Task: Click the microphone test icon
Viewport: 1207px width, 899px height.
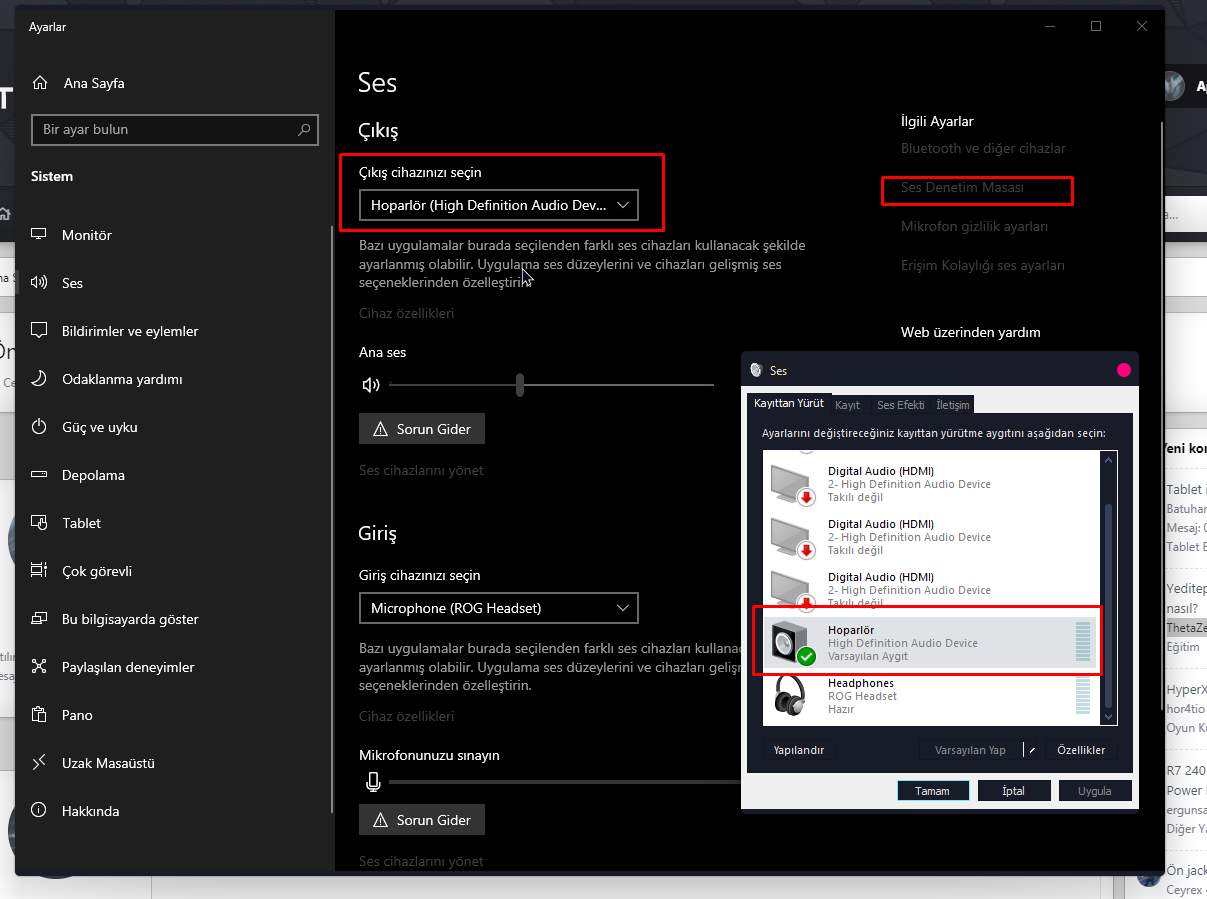Action: click(372, 782)
